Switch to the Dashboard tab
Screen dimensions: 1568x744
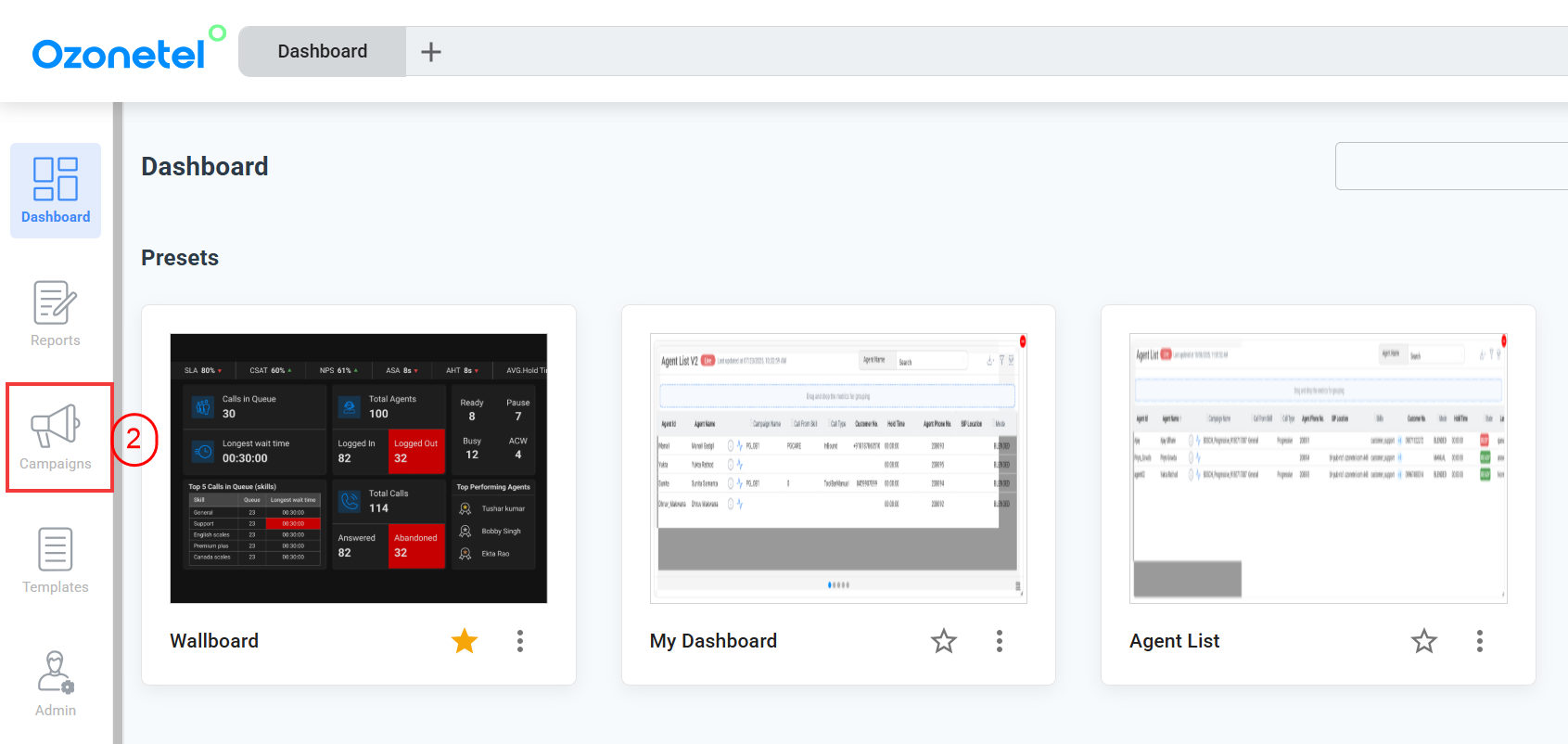tap(323, 52)
